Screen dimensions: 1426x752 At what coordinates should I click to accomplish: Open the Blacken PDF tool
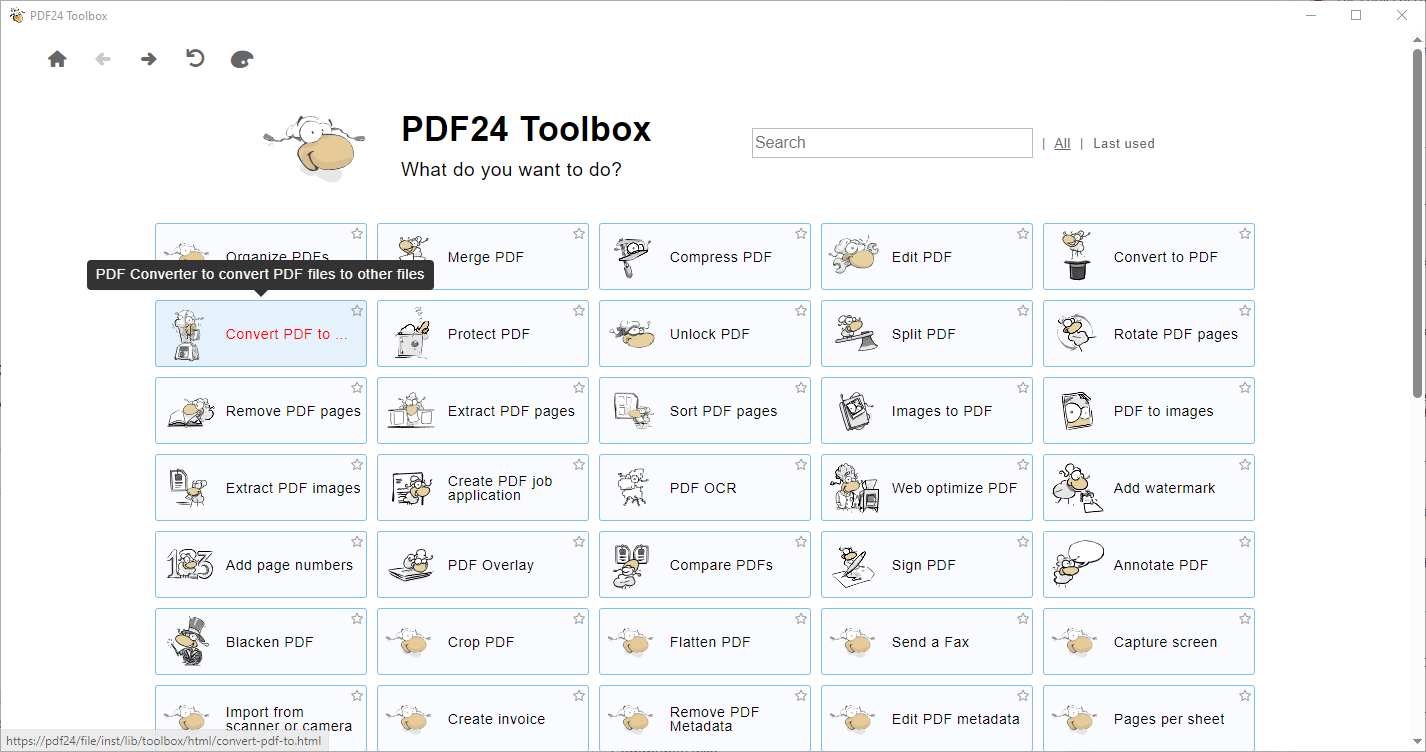261,642
